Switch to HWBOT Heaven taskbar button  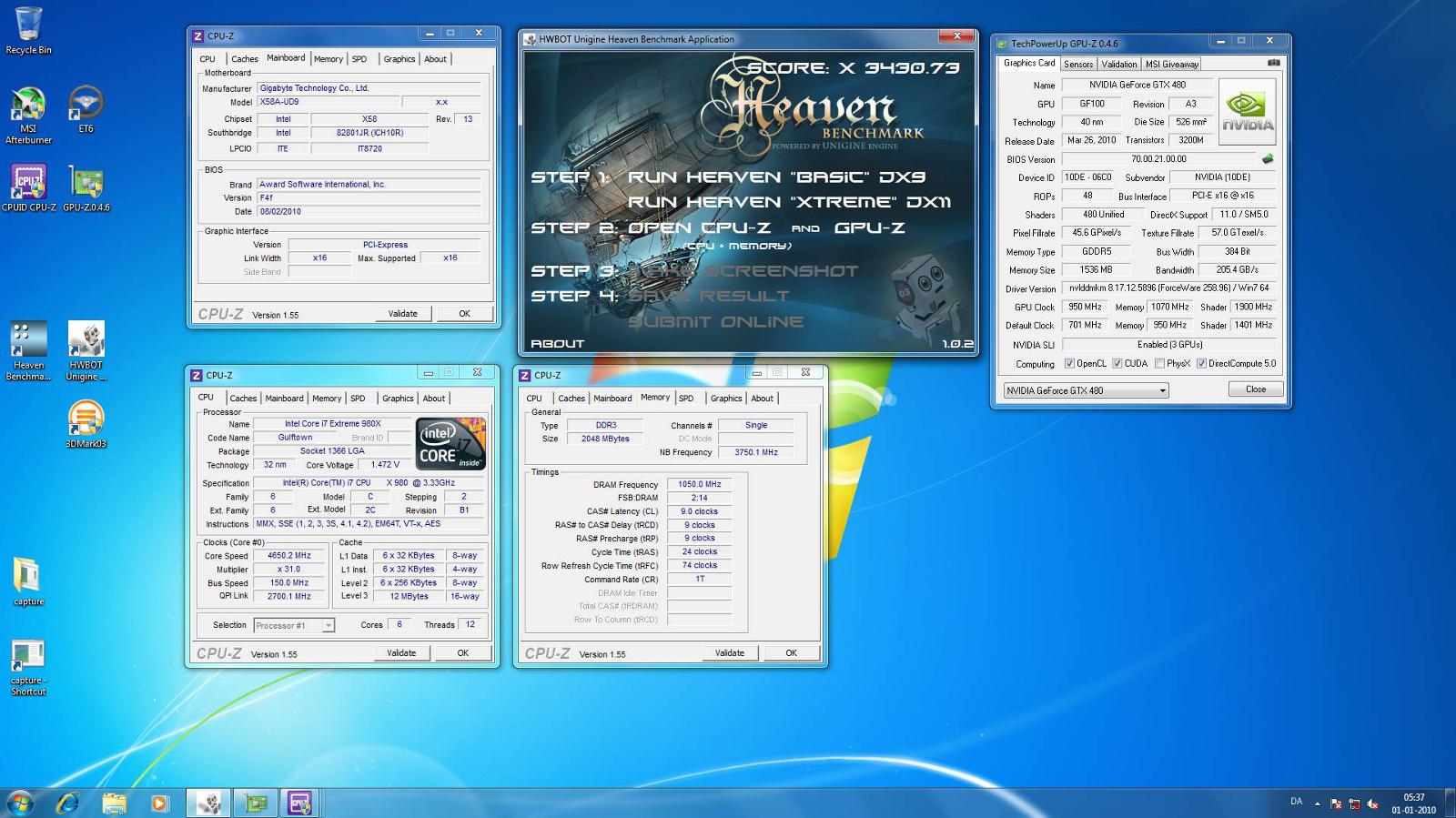tap(208, 803)
